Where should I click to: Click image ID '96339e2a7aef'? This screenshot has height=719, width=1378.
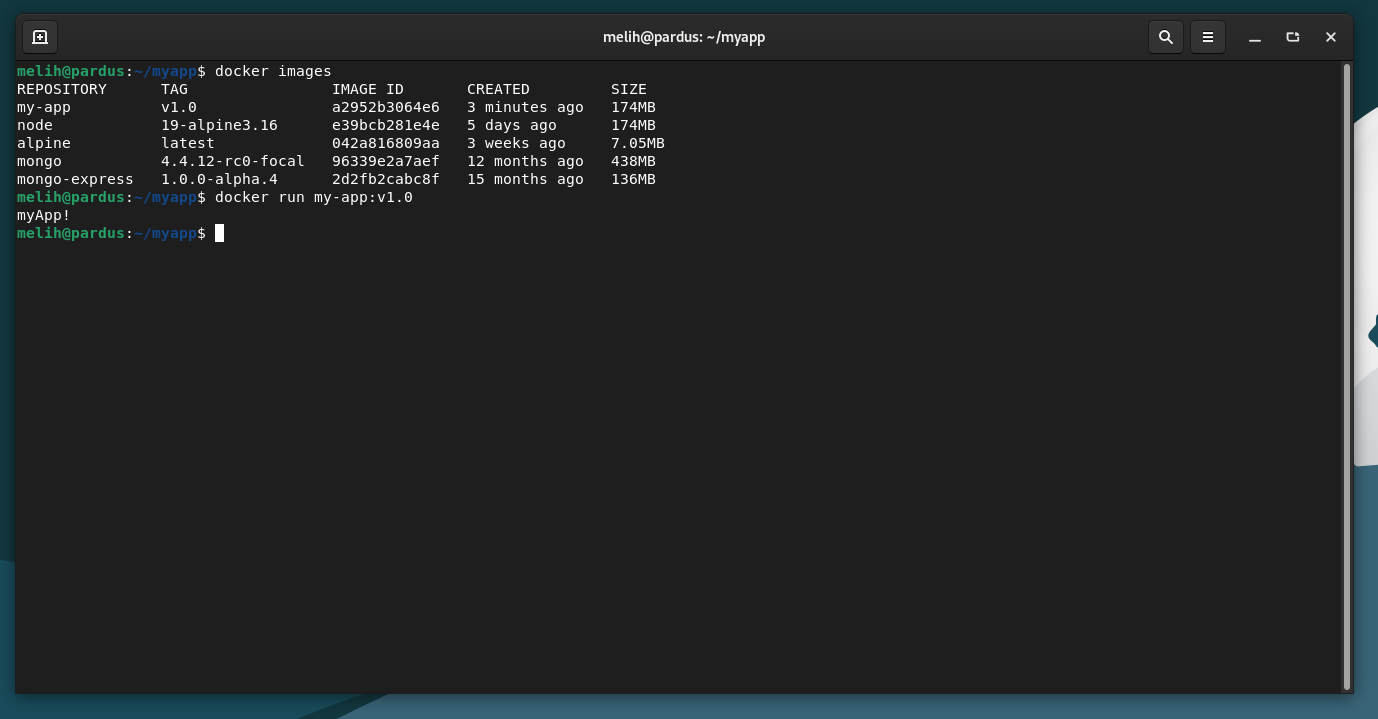pos(386,161)
